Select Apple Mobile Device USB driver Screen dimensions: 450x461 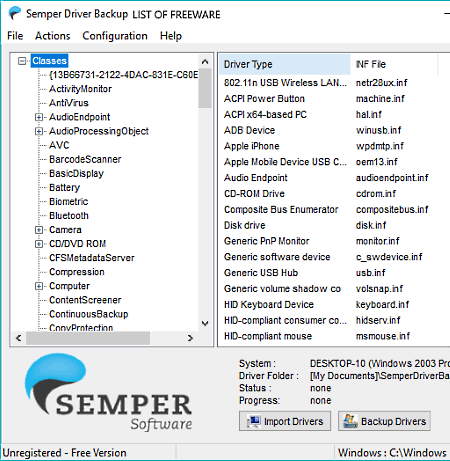pos(285,162)
